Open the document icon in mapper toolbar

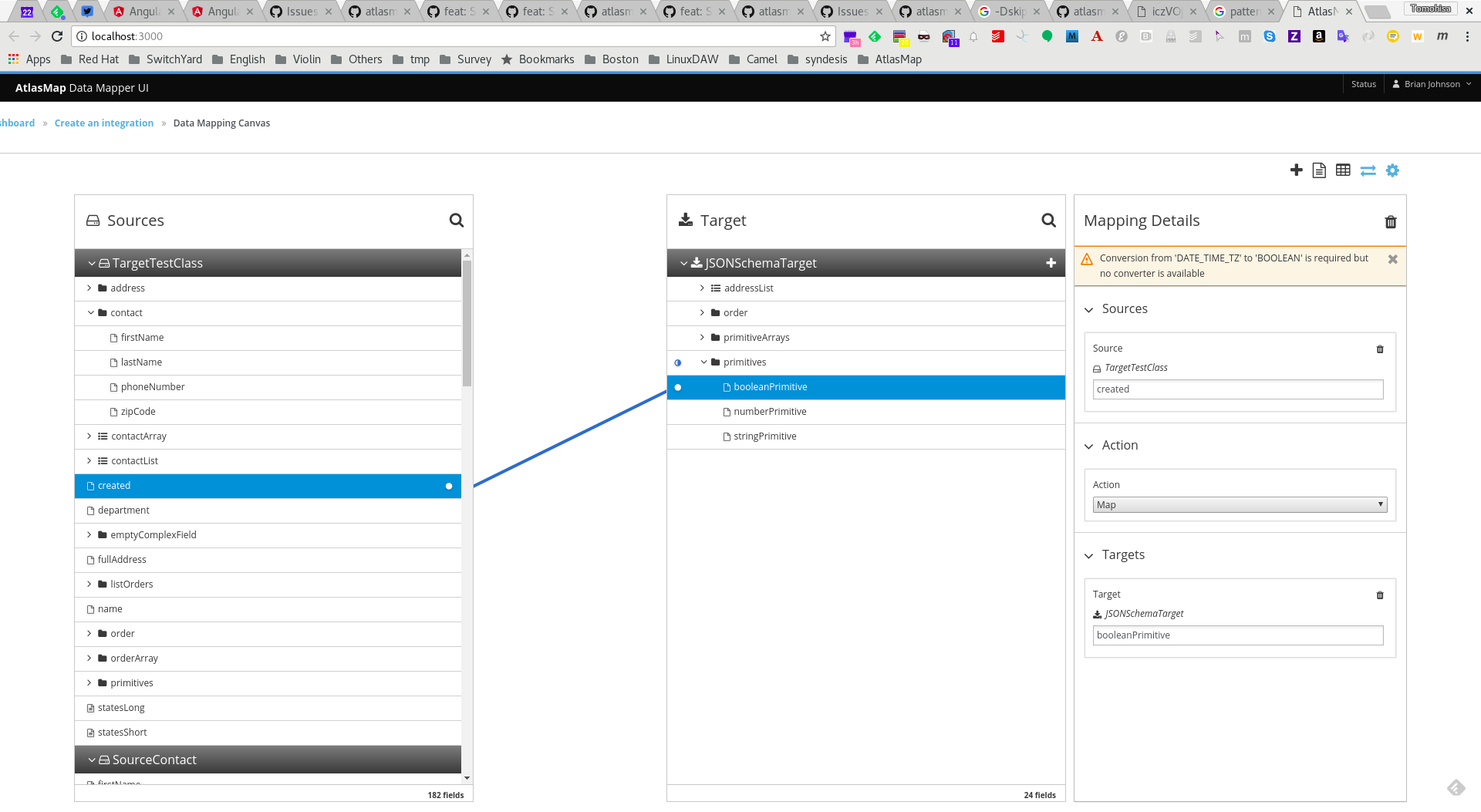click(x=1319, y=170)
